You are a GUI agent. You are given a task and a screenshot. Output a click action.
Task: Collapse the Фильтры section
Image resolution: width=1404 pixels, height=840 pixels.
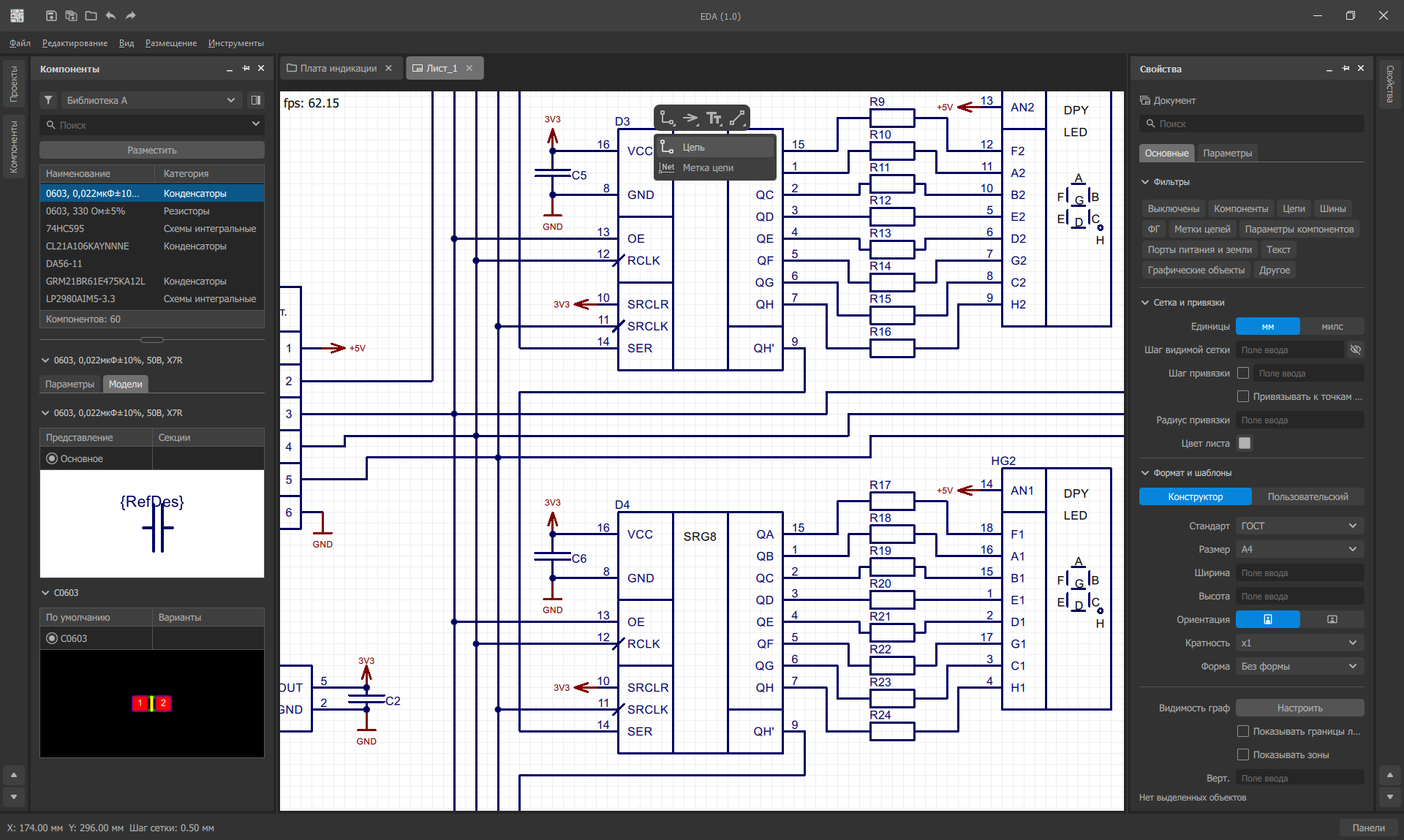pyautogui.click(x=1145, y=182)
